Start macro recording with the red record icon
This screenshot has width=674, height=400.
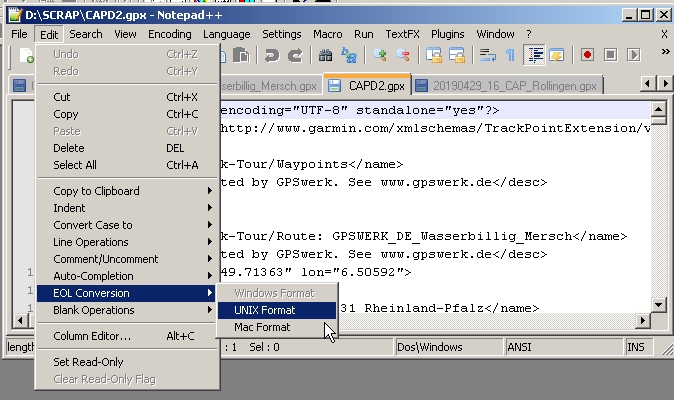coord(588,56)
